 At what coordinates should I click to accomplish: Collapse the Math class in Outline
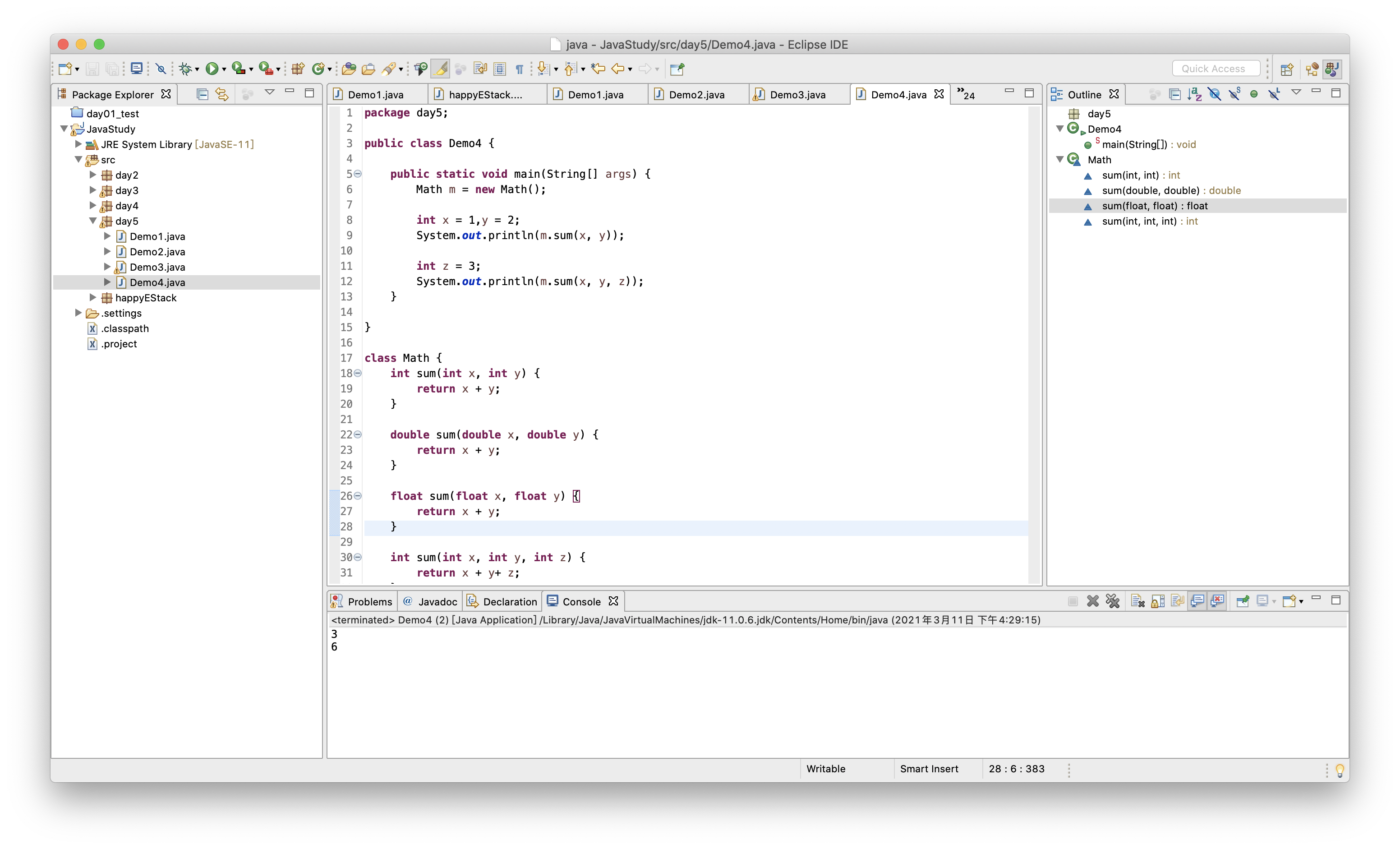pyautogui.click(x=1059, y=160)
